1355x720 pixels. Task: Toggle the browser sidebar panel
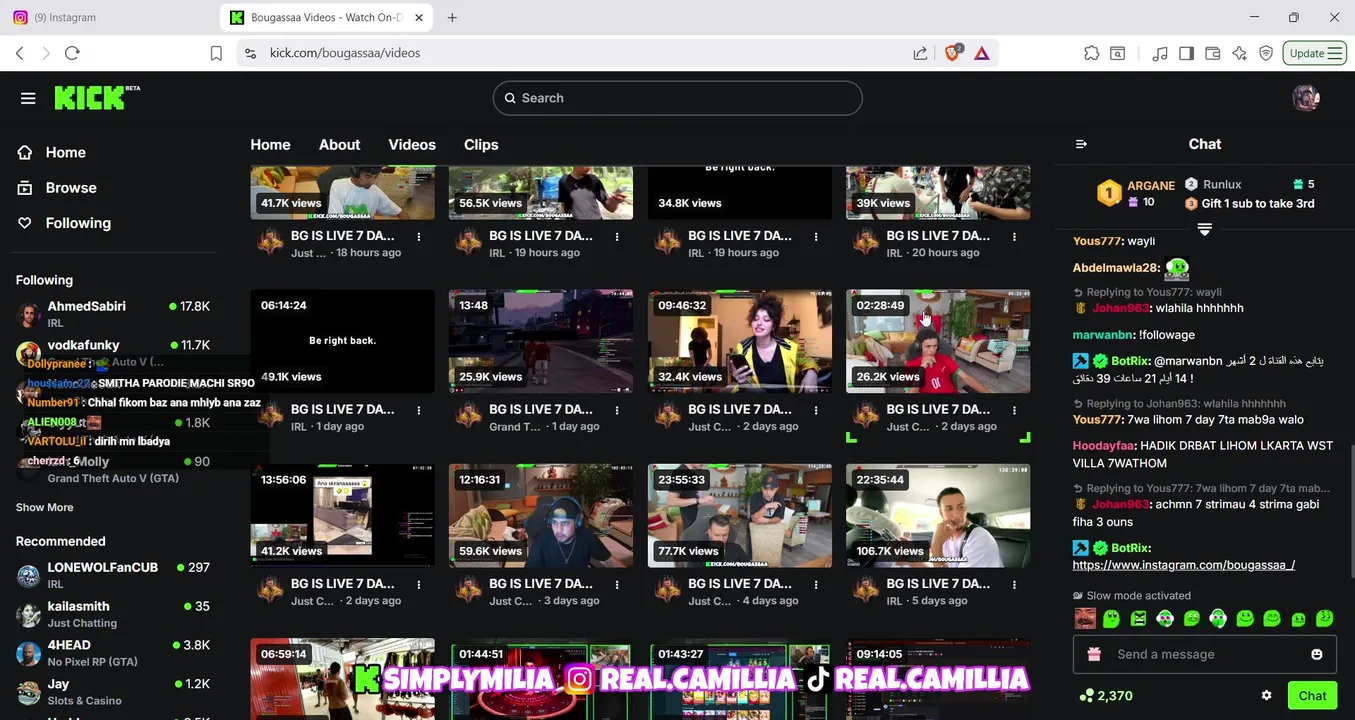(x=1186, y=53)
